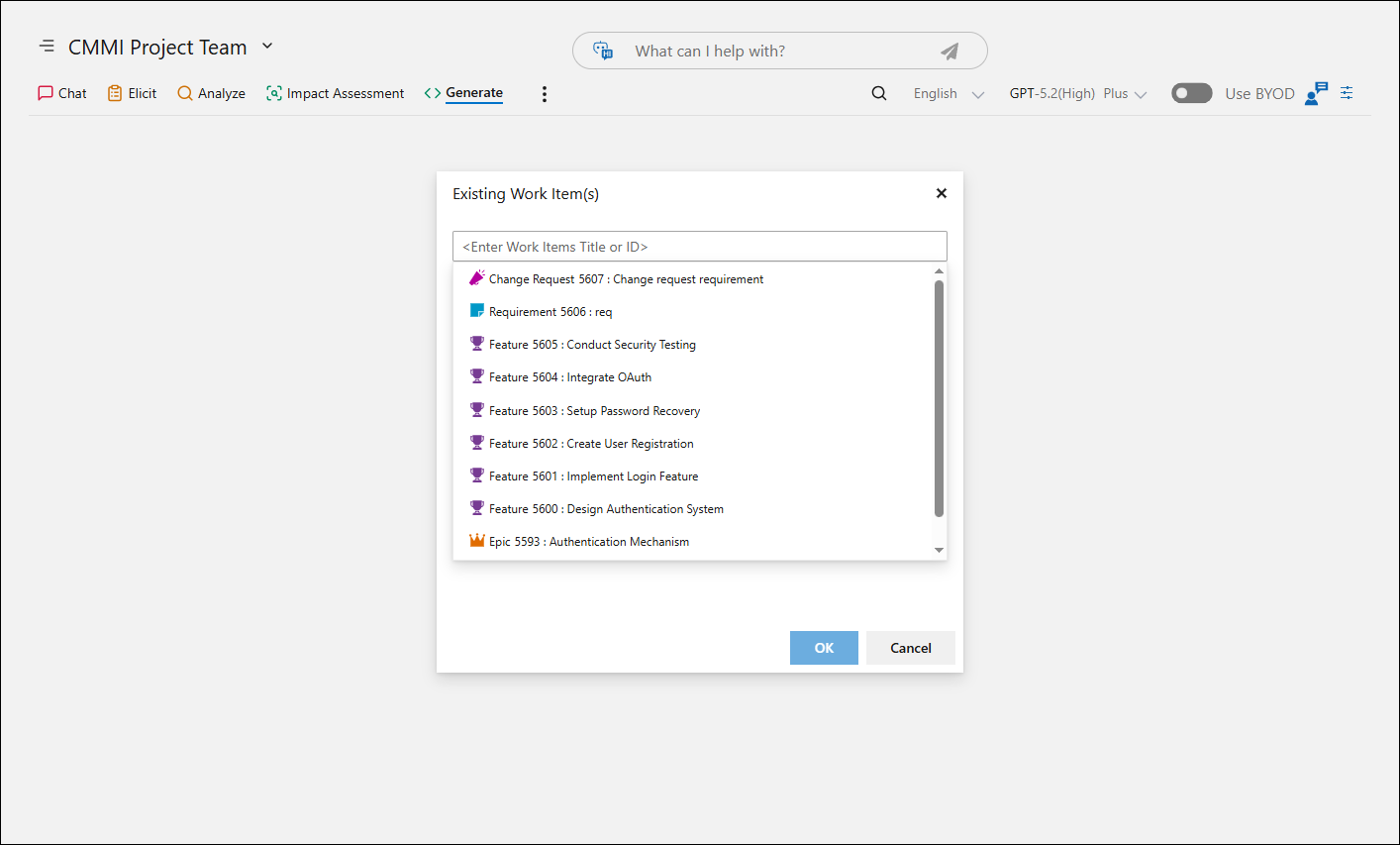The width and height of the screenshot is (1400, 845).
Task: Click the list scroll up arrow
Action: coord(939,270)
